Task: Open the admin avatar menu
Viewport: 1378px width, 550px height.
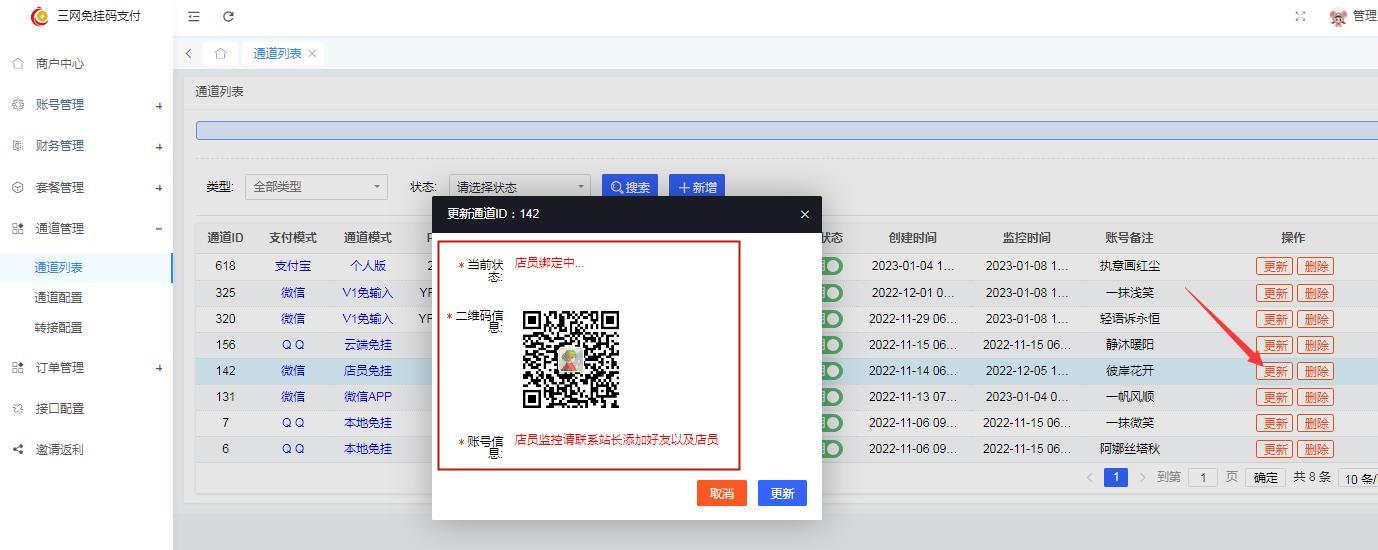Action: tap(1353, 16)
